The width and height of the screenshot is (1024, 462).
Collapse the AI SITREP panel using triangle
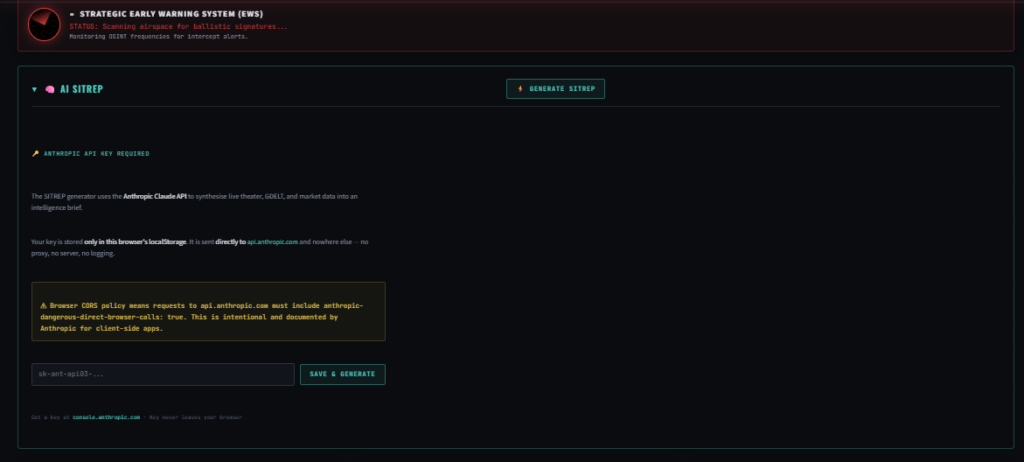tap(35, 89)
